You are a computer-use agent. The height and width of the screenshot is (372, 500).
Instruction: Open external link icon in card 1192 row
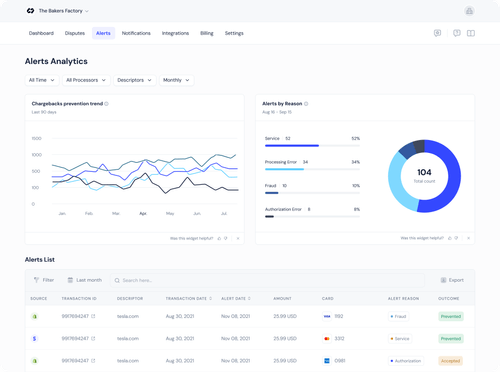click(x=93, y=316)
